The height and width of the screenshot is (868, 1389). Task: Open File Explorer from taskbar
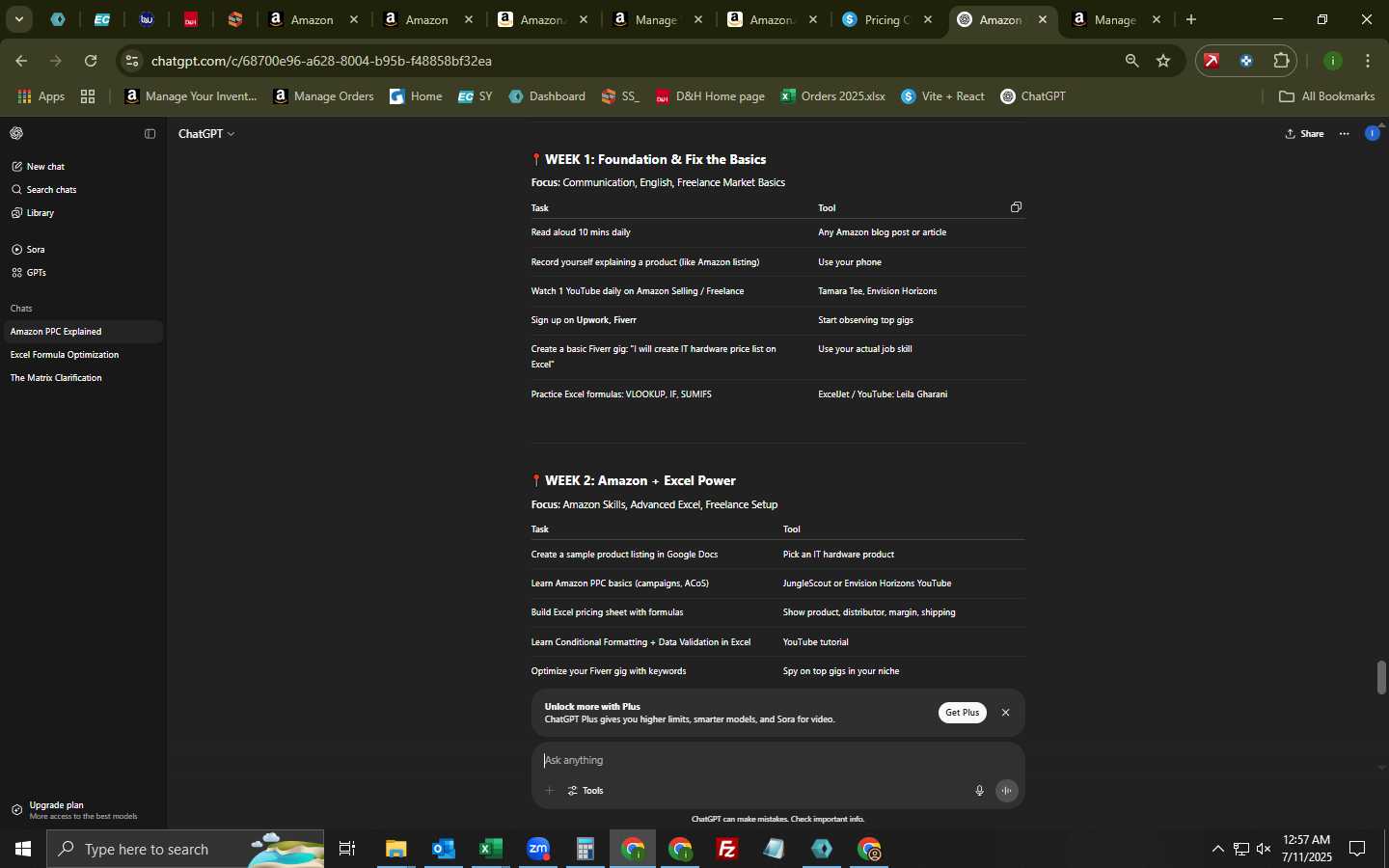pyautogui.click(x=395, y=849)
